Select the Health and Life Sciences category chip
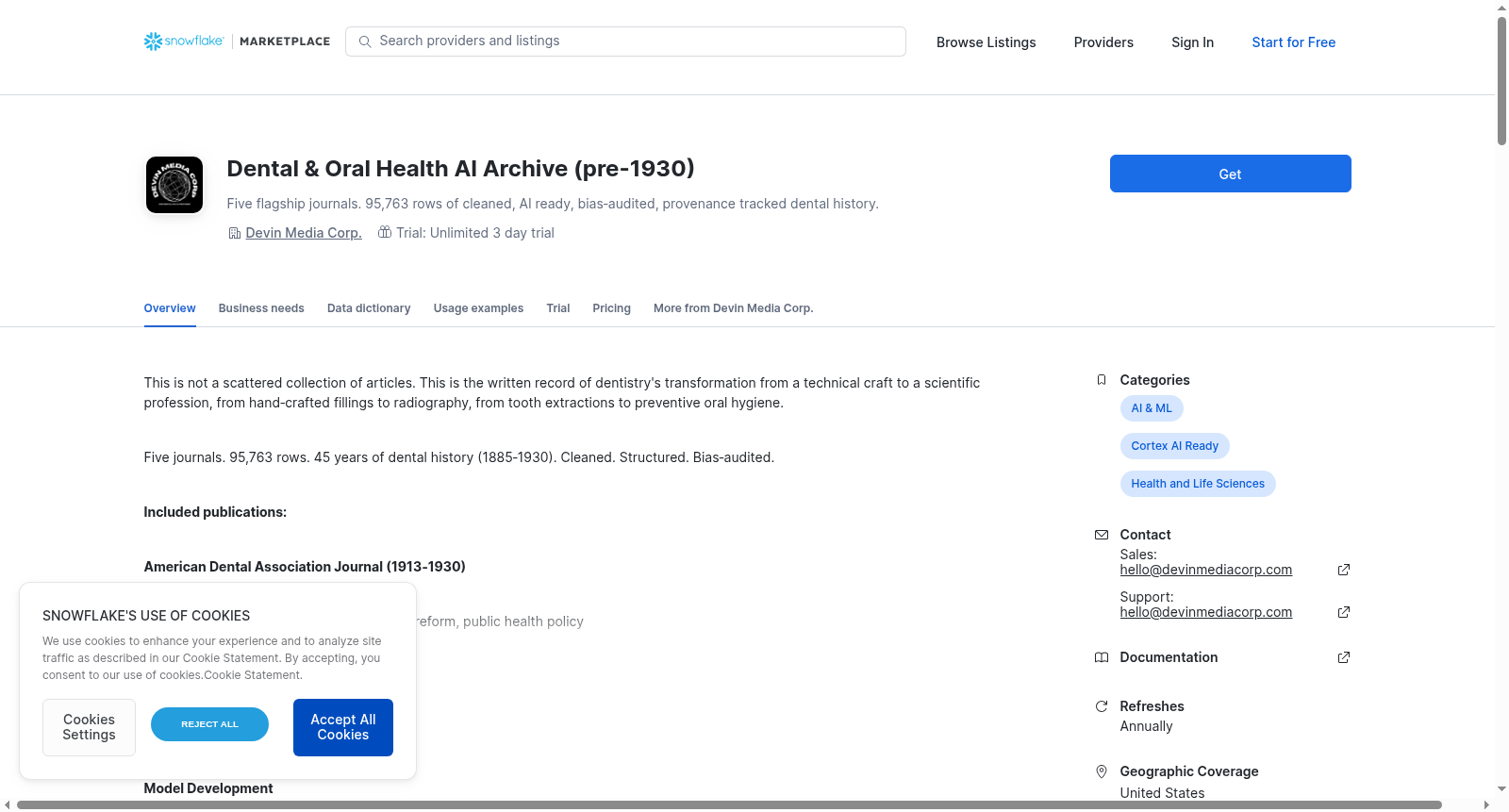The image size is (1509, 812). (x=1198, y=484)
